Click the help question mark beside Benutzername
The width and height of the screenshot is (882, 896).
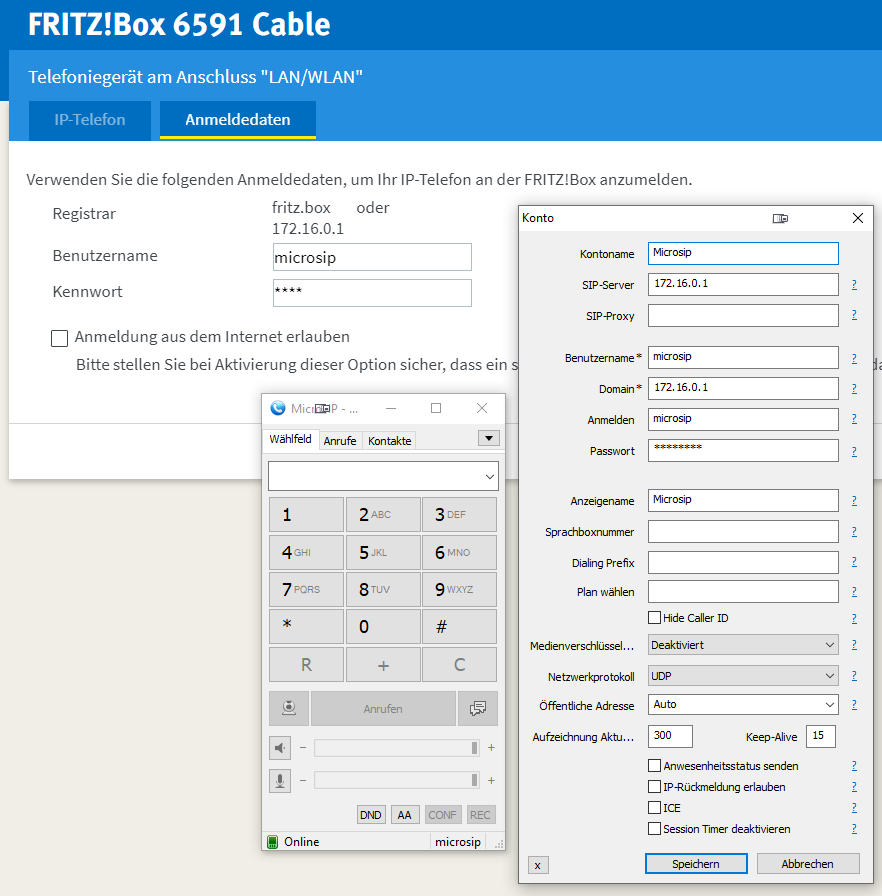point(854,358)
